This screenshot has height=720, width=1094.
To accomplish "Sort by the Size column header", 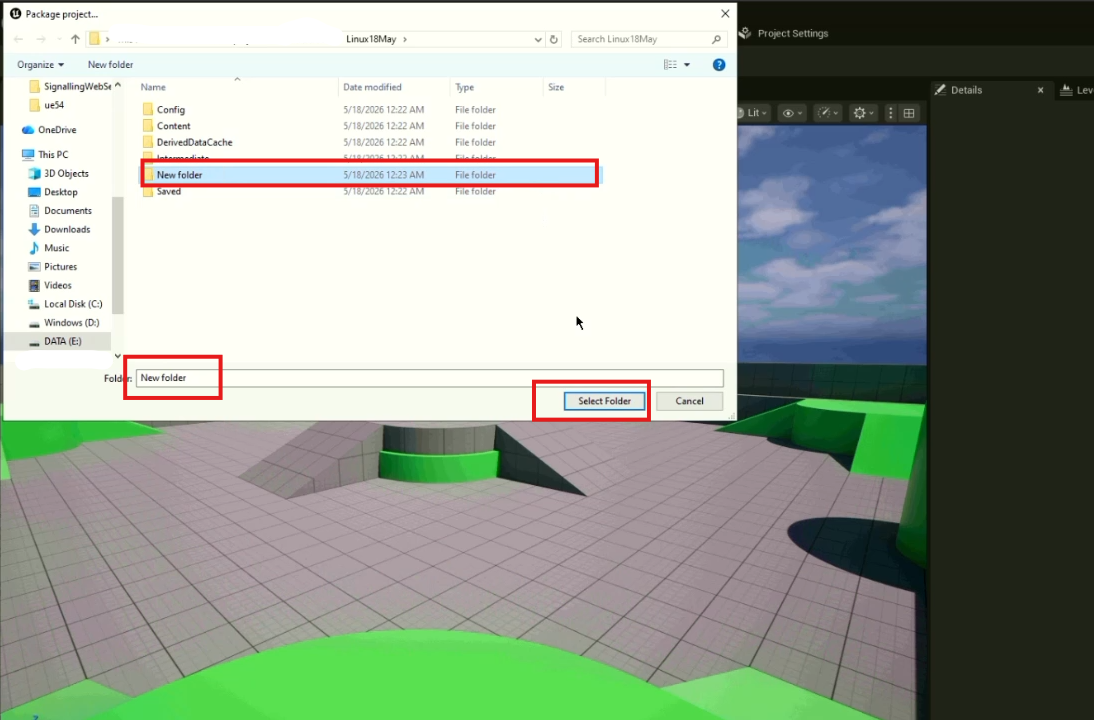I will pyautogui.click(x=574, y=87).
